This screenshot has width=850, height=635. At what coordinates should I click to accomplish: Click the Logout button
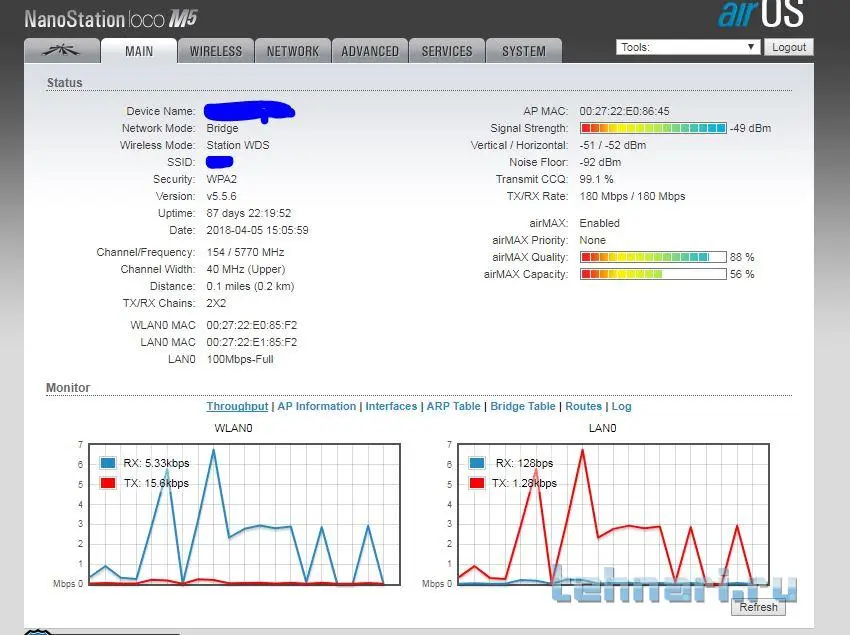[x=789, y=47]
